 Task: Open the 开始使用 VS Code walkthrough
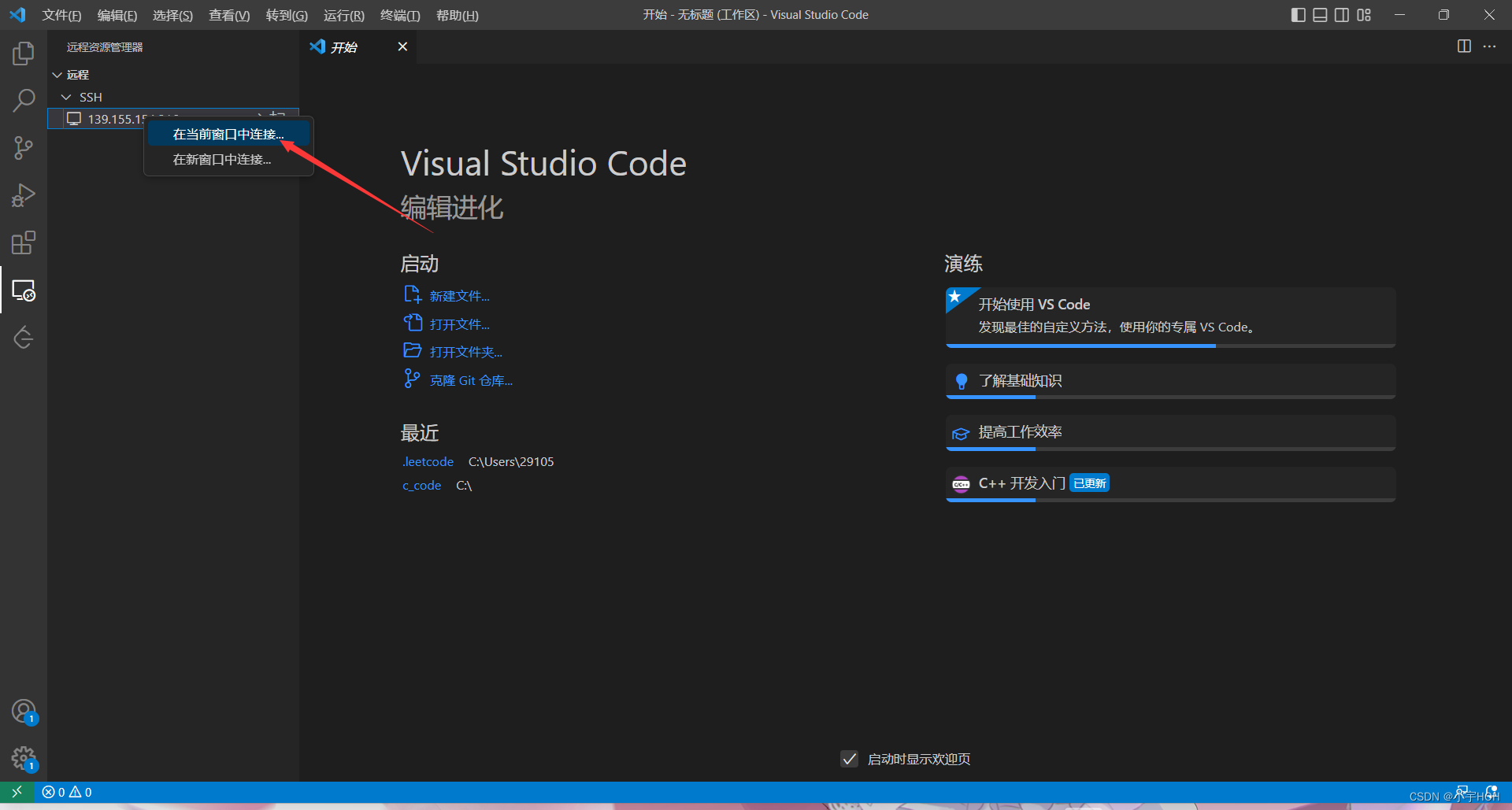(x=1170, y=316)
